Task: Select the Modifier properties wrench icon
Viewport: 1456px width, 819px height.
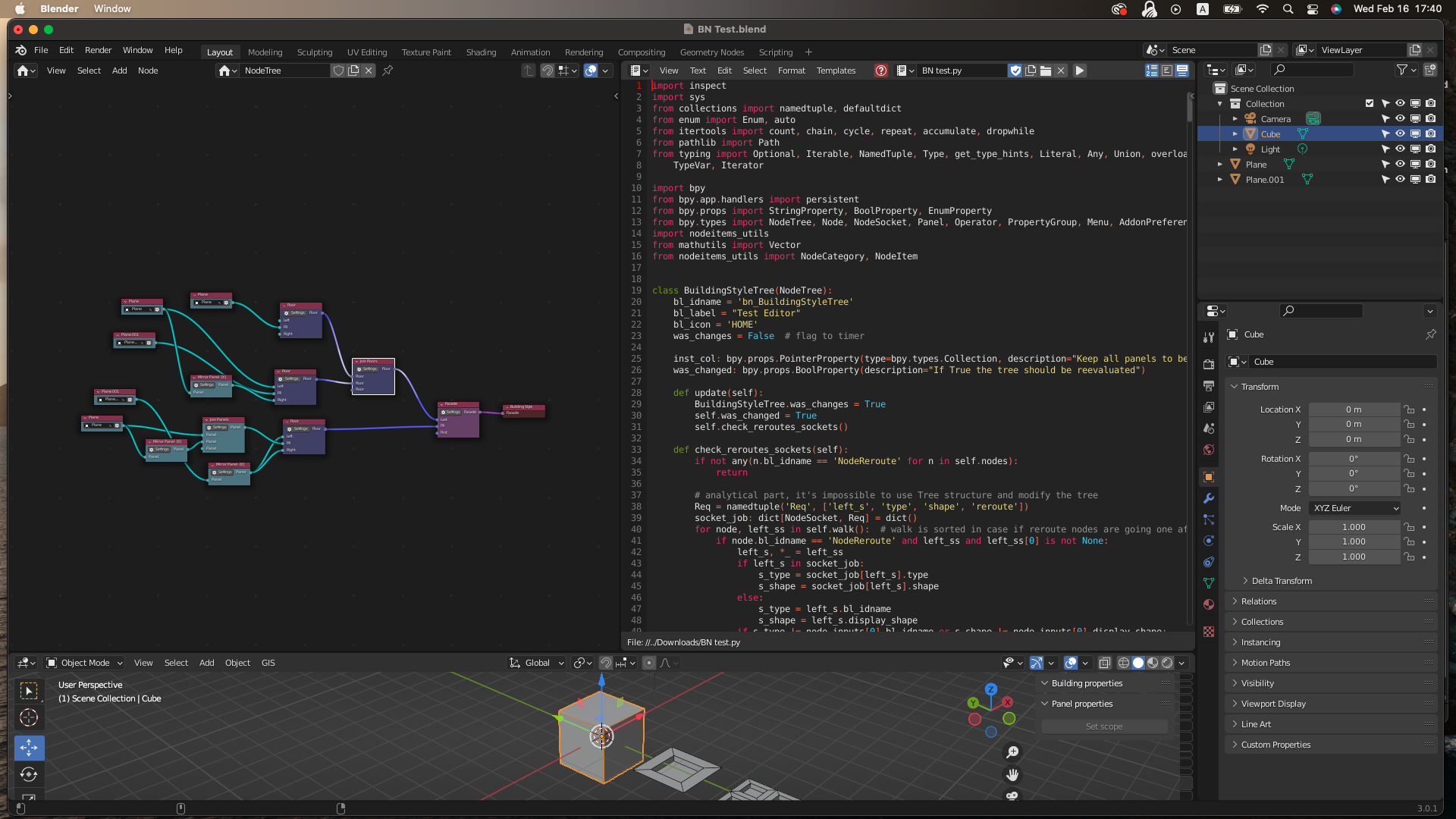Action: point(1209,498)
